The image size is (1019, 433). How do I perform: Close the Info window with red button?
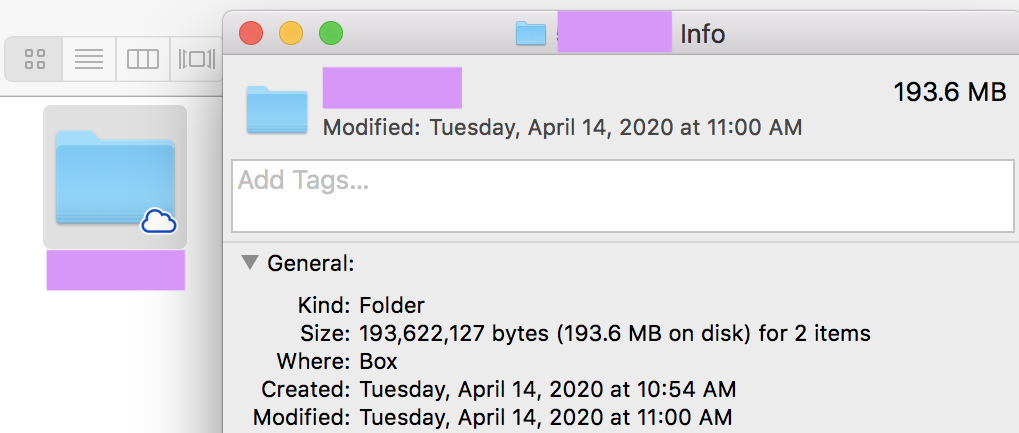(x=251, y=33)
